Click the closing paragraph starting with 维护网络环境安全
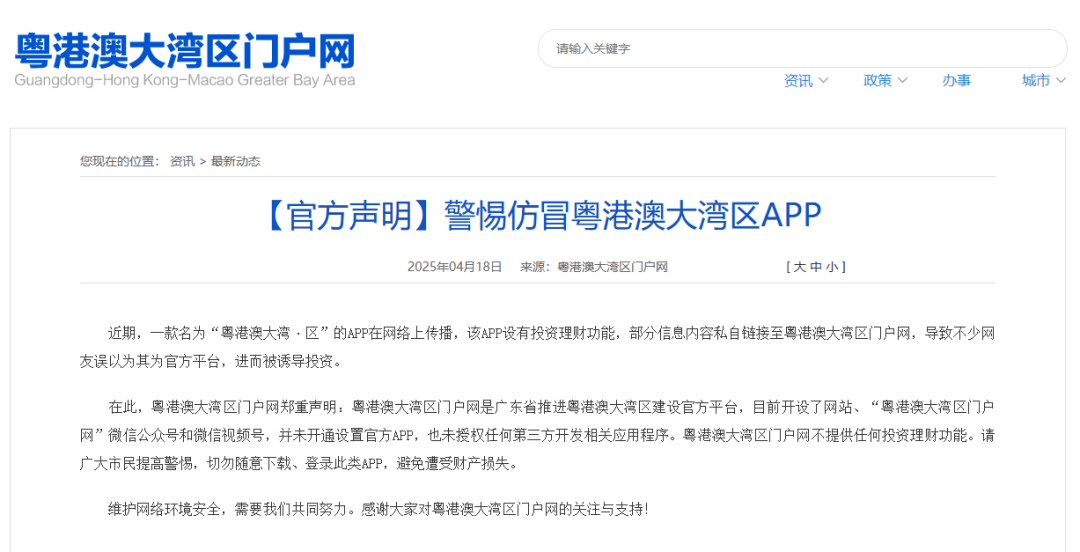 [x=378, y=509]
